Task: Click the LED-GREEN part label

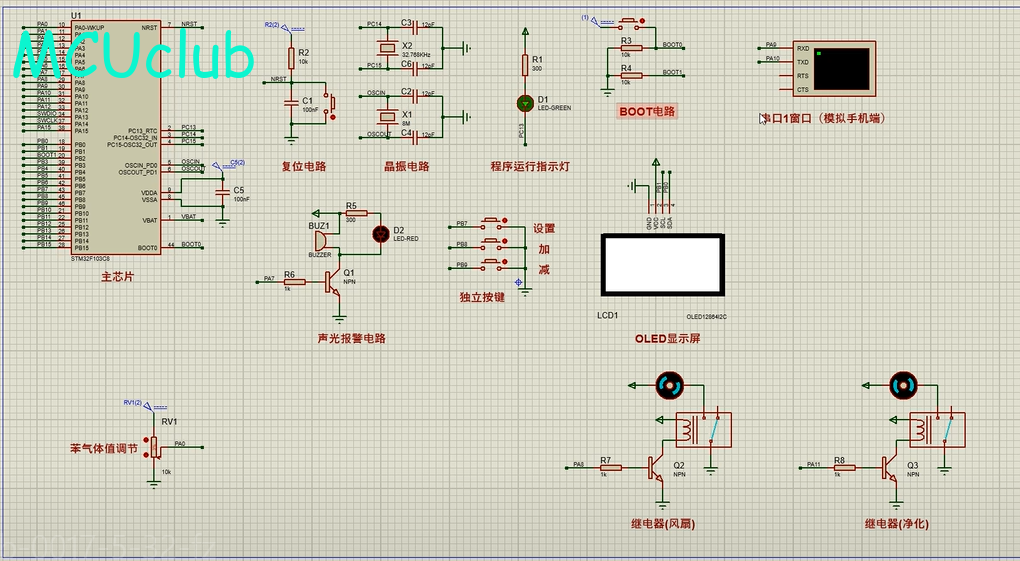Action: coord(554,108)
